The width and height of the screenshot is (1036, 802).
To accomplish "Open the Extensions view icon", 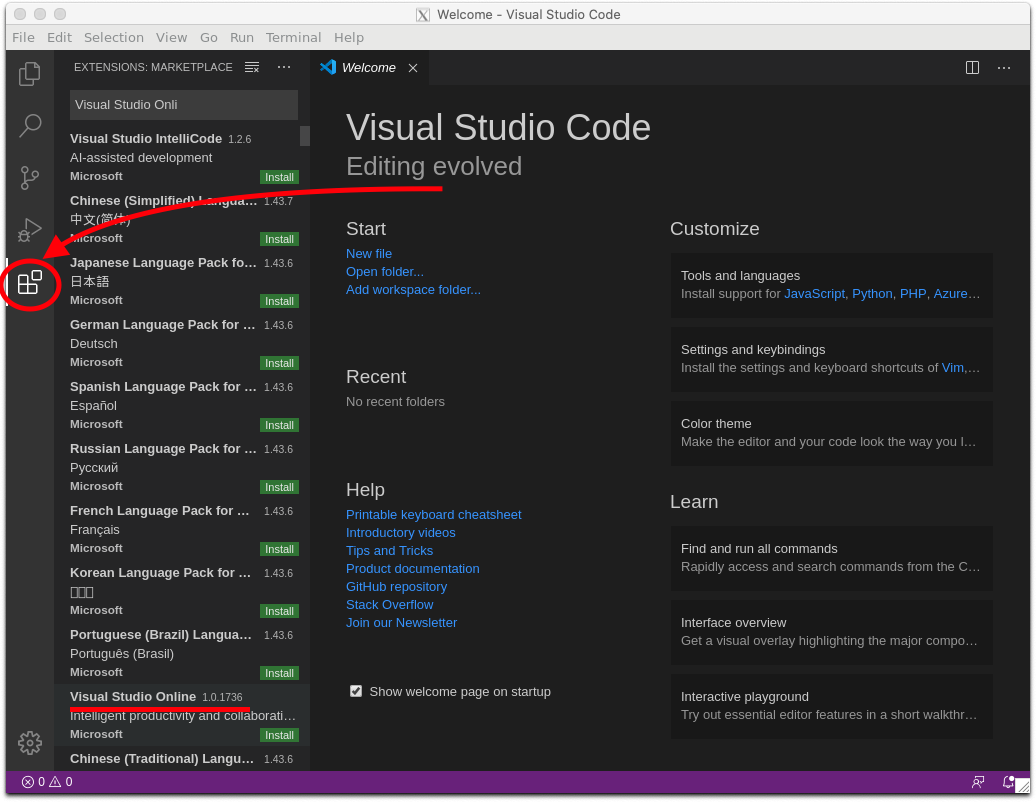I will [30, 283].
